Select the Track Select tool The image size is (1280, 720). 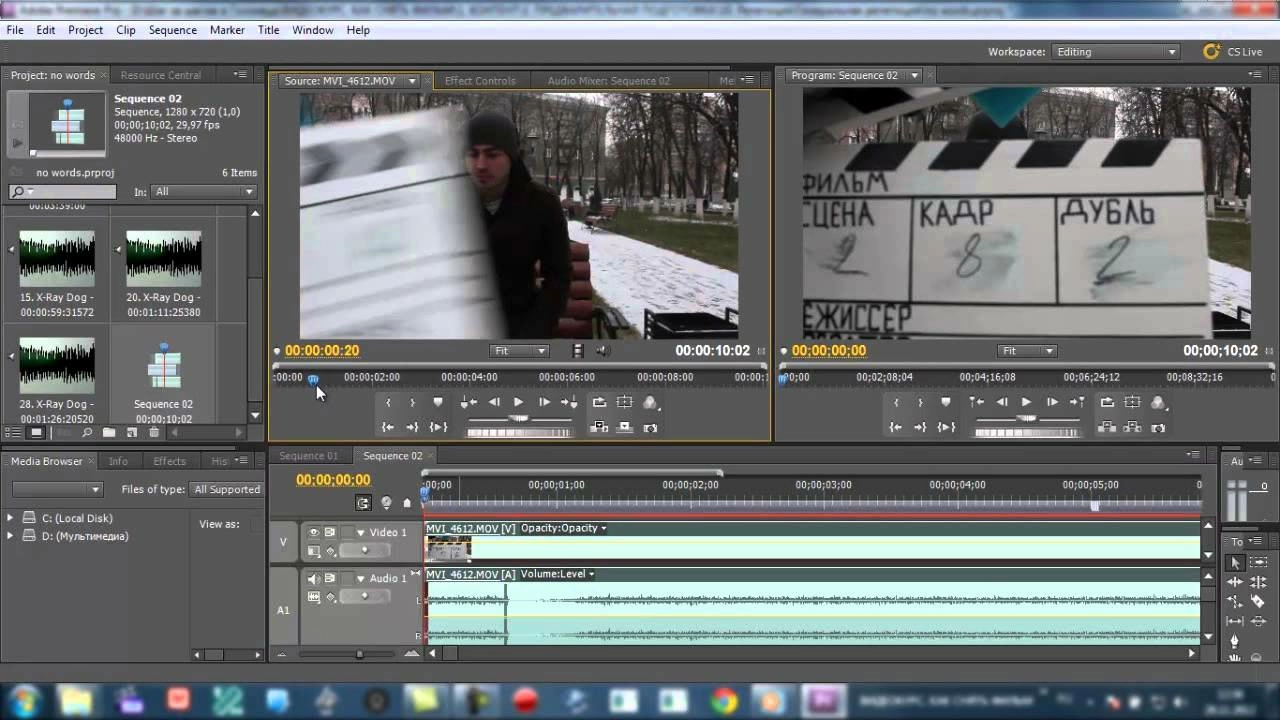[1258, 562]
